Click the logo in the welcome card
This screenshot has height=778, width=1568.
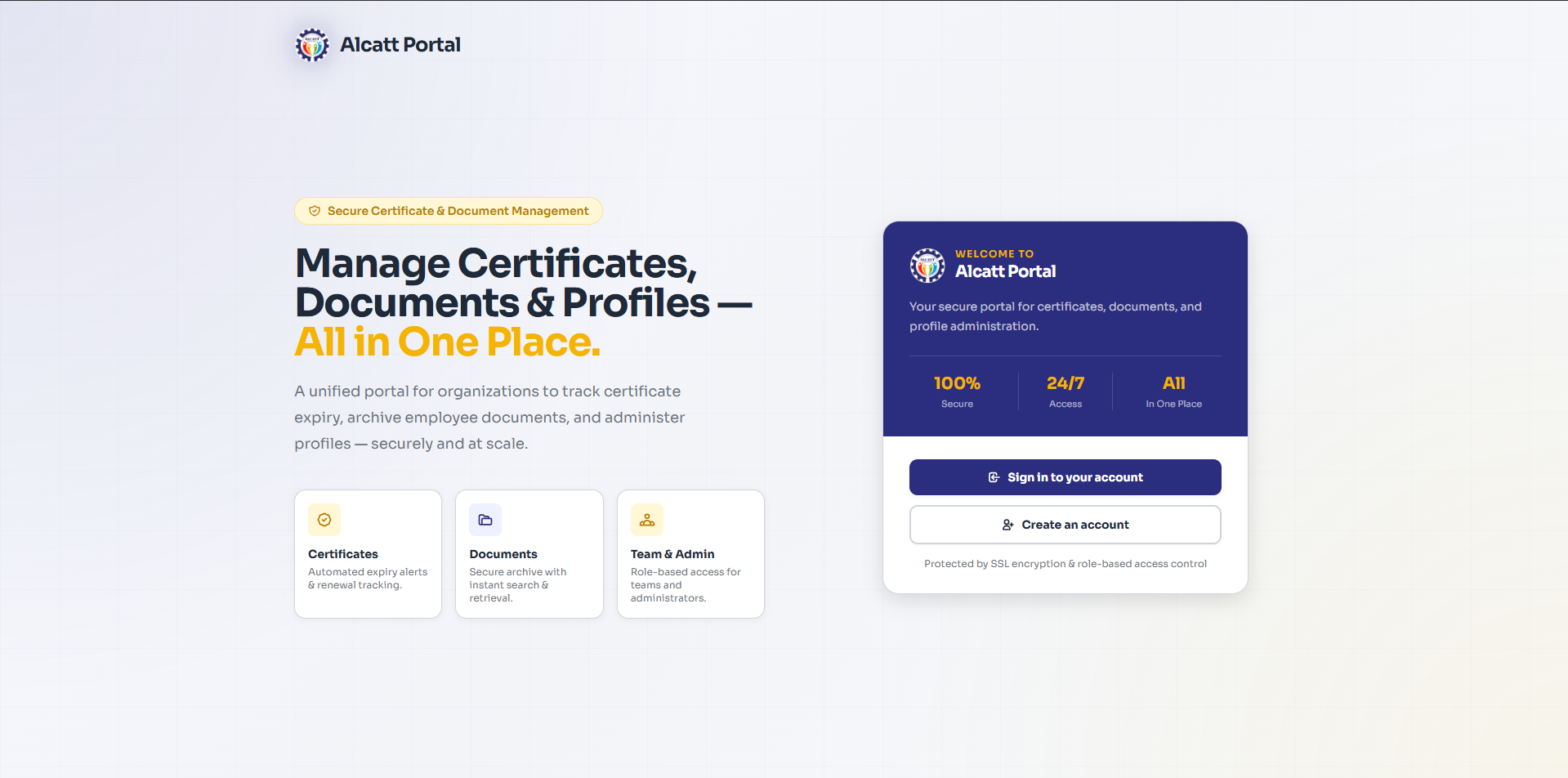[927, 266]
